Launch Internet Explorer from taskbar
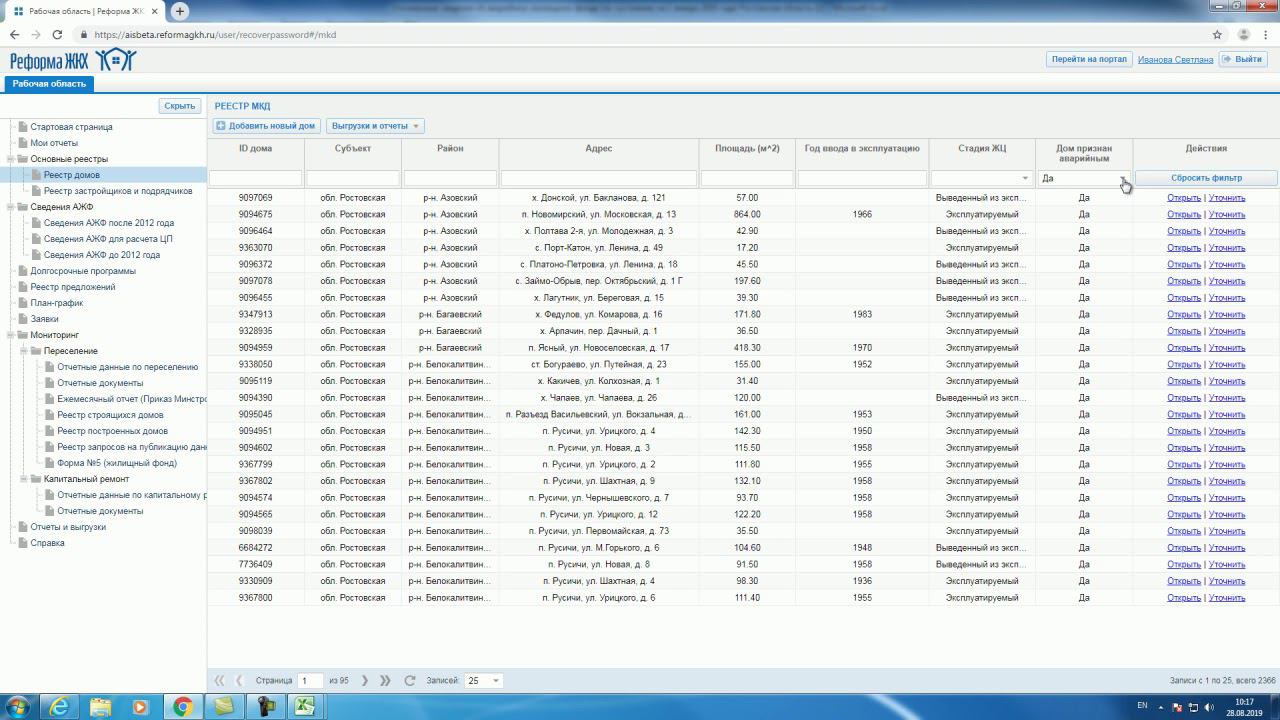The width and height of the screenshot is (1280, 720). (59, 707)
